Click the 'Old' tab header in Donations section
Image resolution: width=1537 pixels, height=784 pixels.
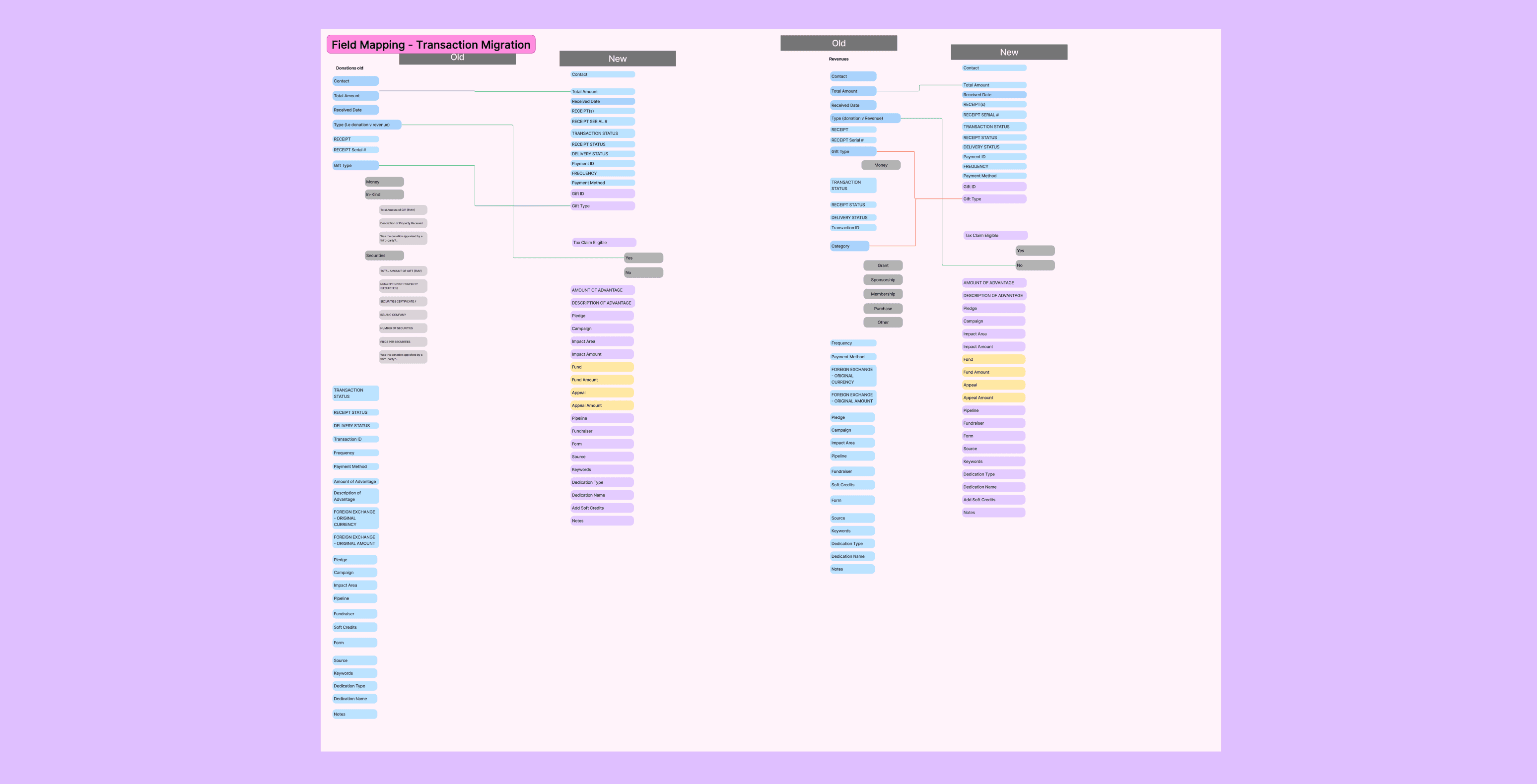pos(458,57)
